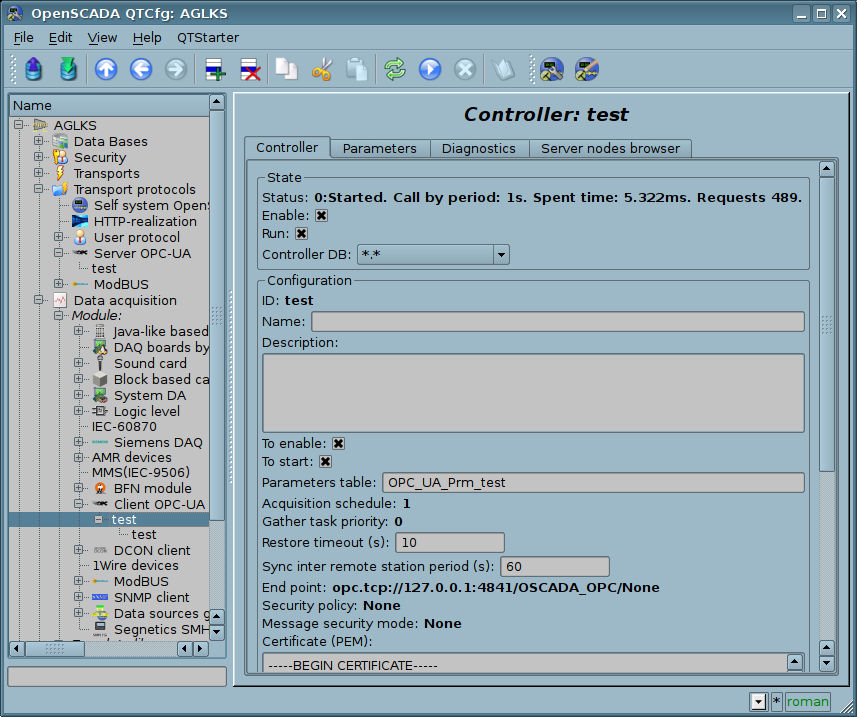Screen dimensions: 857x717
Task: Launch the second QTStarter module icon
Action: (x=587, y=69)
